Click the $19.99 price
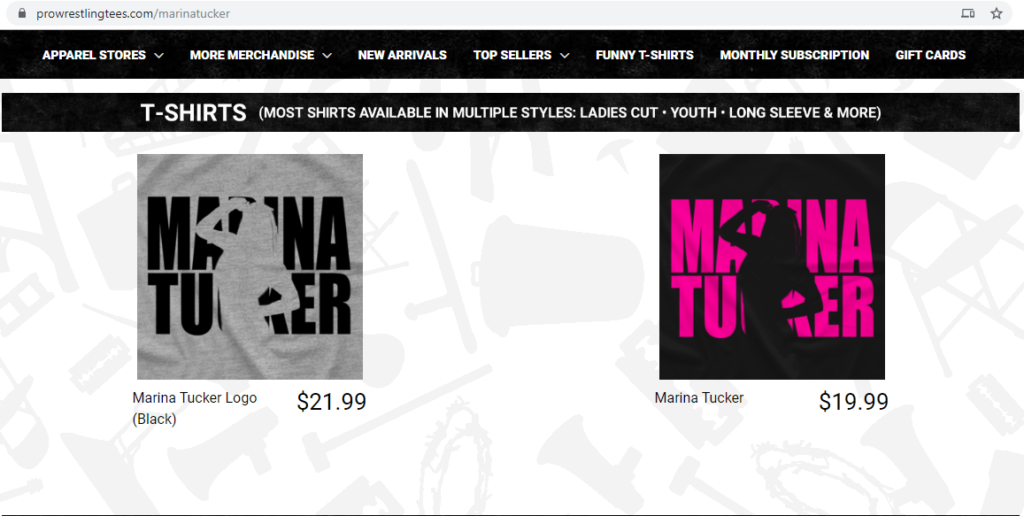The image size is (1024, 516). [854, 401]
